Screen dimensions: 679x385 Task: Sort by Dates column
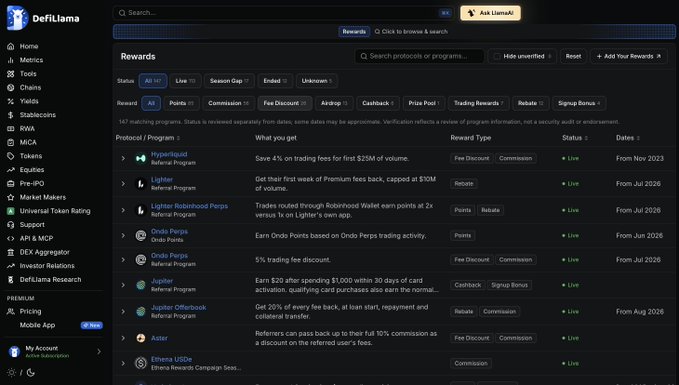pos(628,138)
